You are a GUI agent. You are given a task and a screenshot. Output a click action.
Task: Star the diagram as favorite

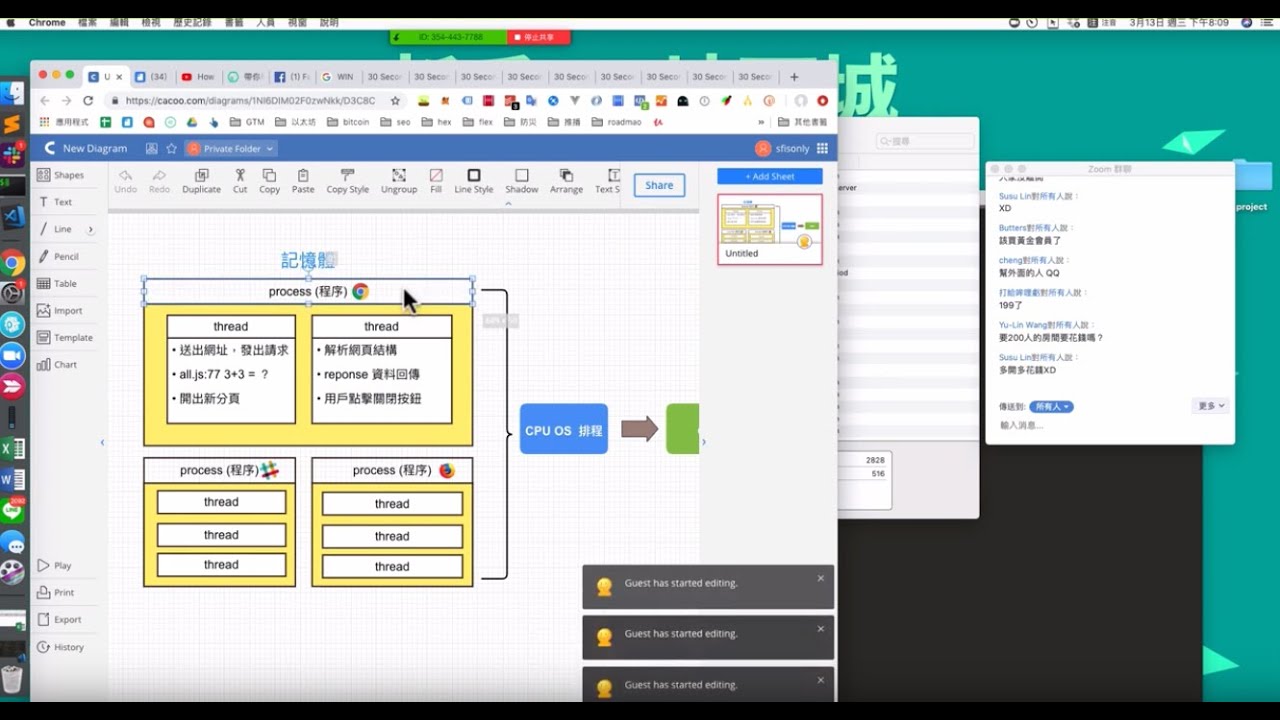(x=171, y=148)
